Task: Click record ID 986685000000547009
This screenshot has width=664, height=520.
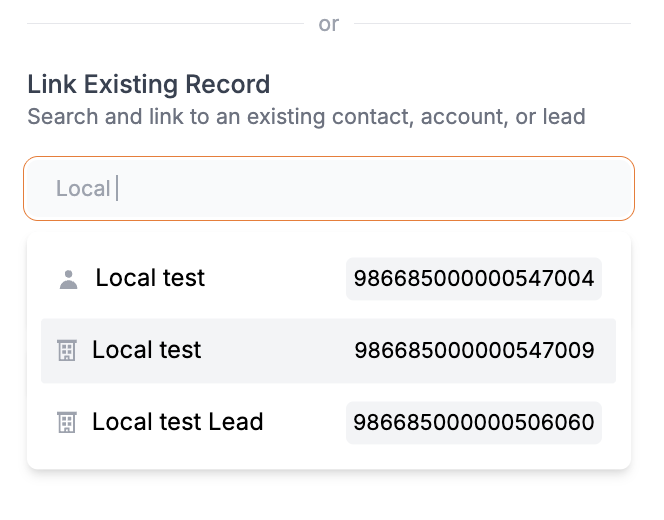Action: click(x=474, y=350)
